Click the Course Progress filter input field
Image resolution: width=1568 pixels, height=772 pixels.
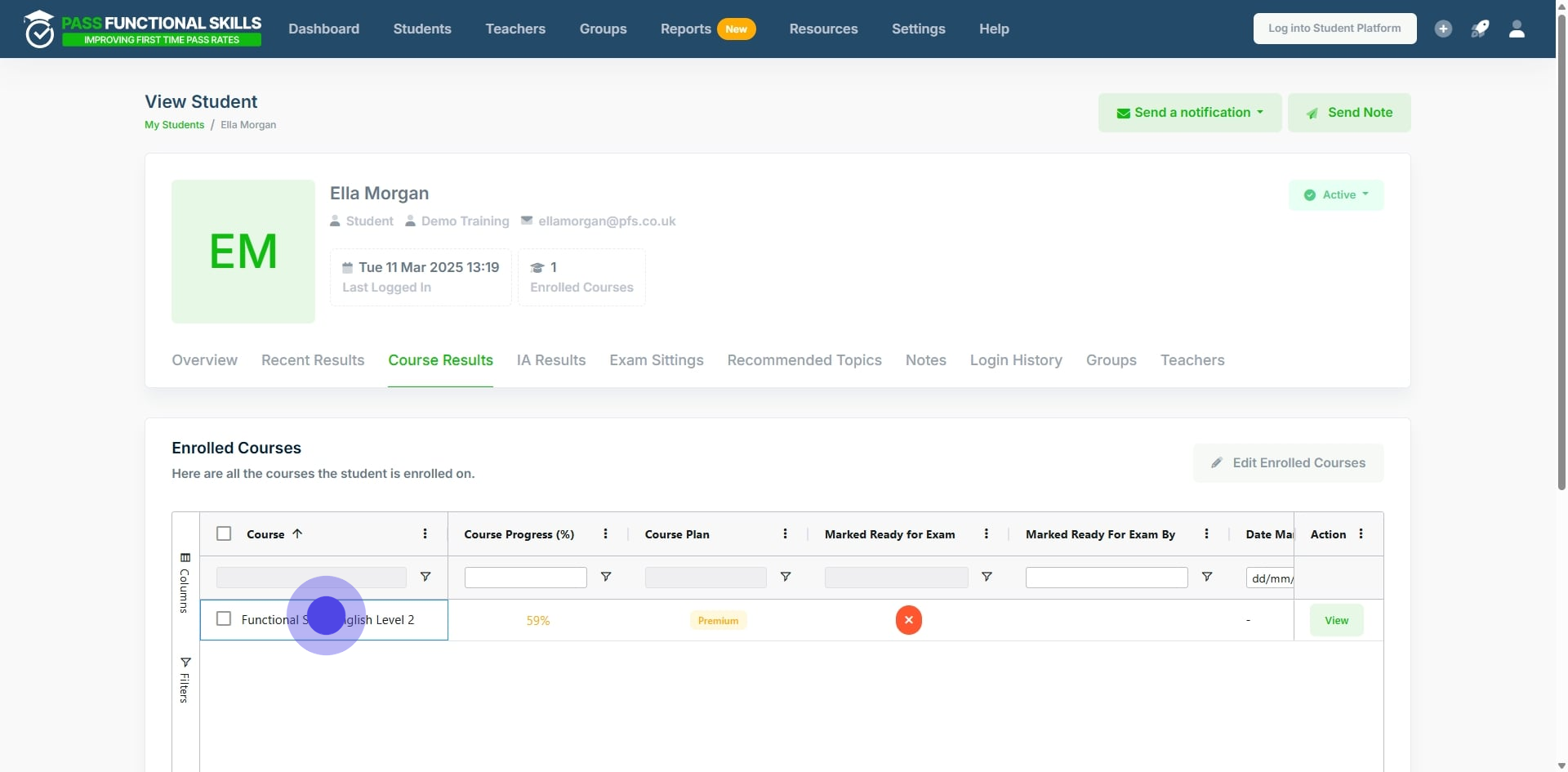tap(525, 578)
